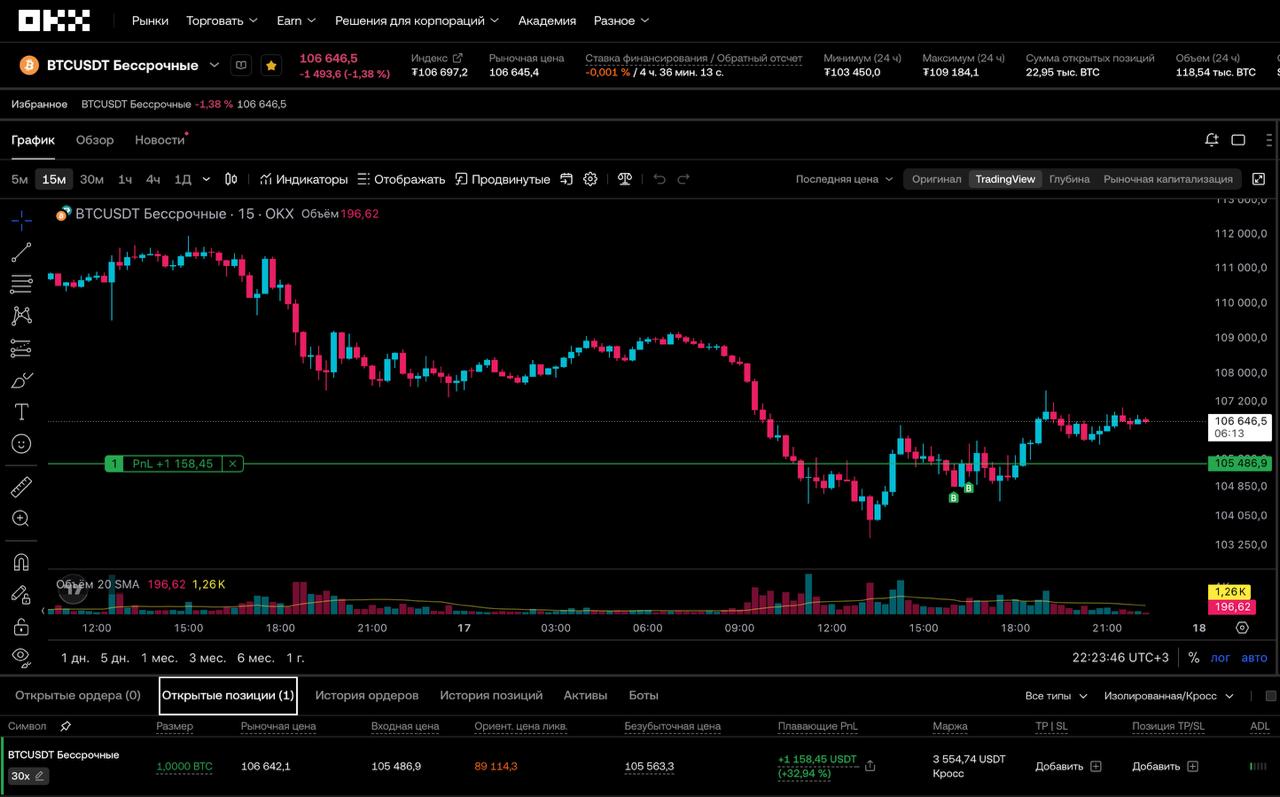Viewport: 1280px width, 797px height.
Task: Hide all drawings with eye icon
Action: pyautogui.click(x=21, y=656)
